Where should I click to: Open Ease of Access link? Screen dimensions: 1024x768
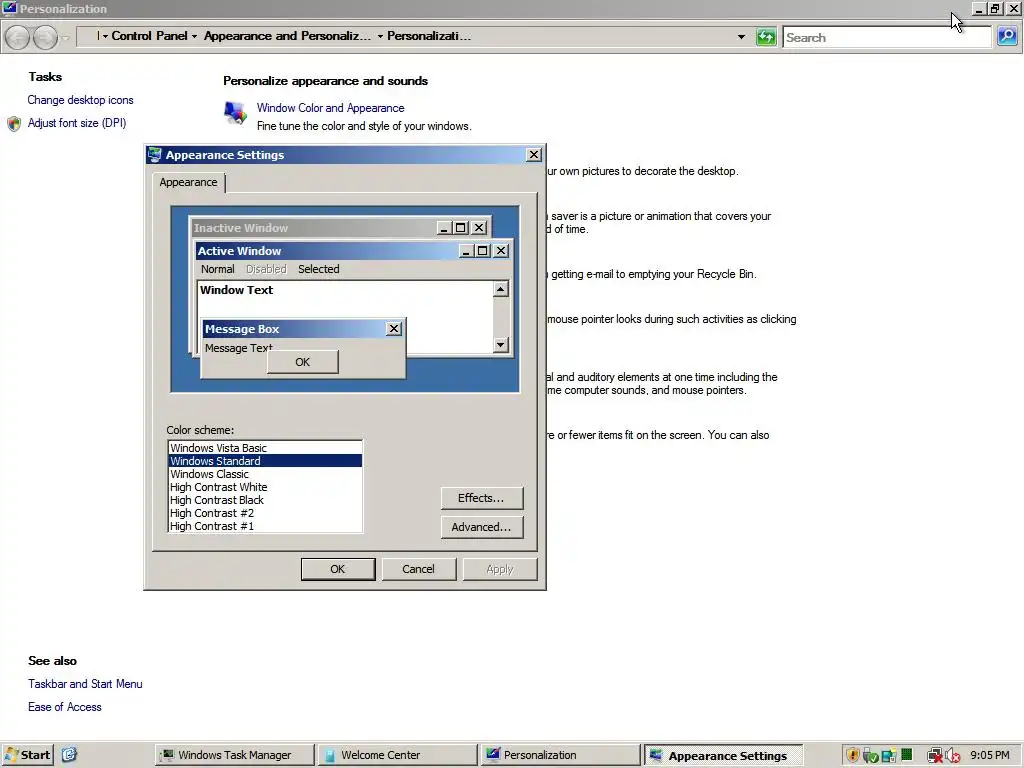coord(65,707)
